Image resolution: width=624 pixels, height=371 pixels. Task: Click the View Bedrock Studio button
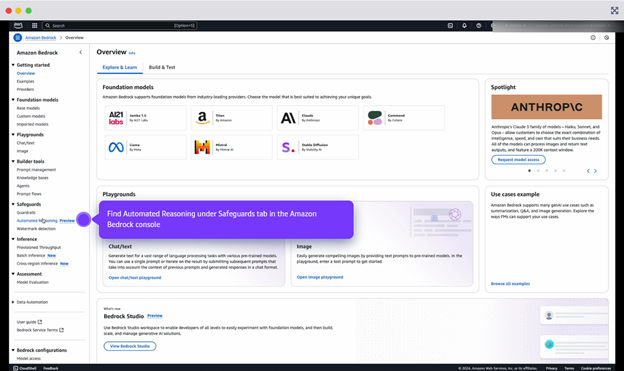coord(130,346)
